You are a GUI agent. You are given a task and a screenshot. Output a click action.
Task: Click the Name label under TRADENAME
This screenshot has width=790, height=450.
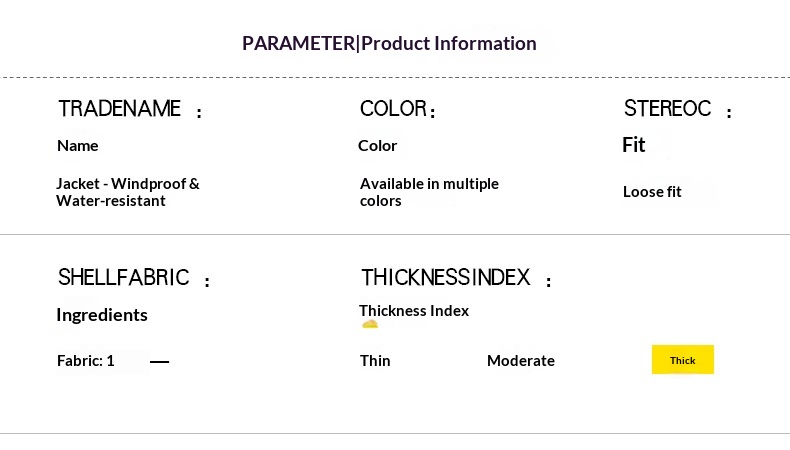[77, 146]
